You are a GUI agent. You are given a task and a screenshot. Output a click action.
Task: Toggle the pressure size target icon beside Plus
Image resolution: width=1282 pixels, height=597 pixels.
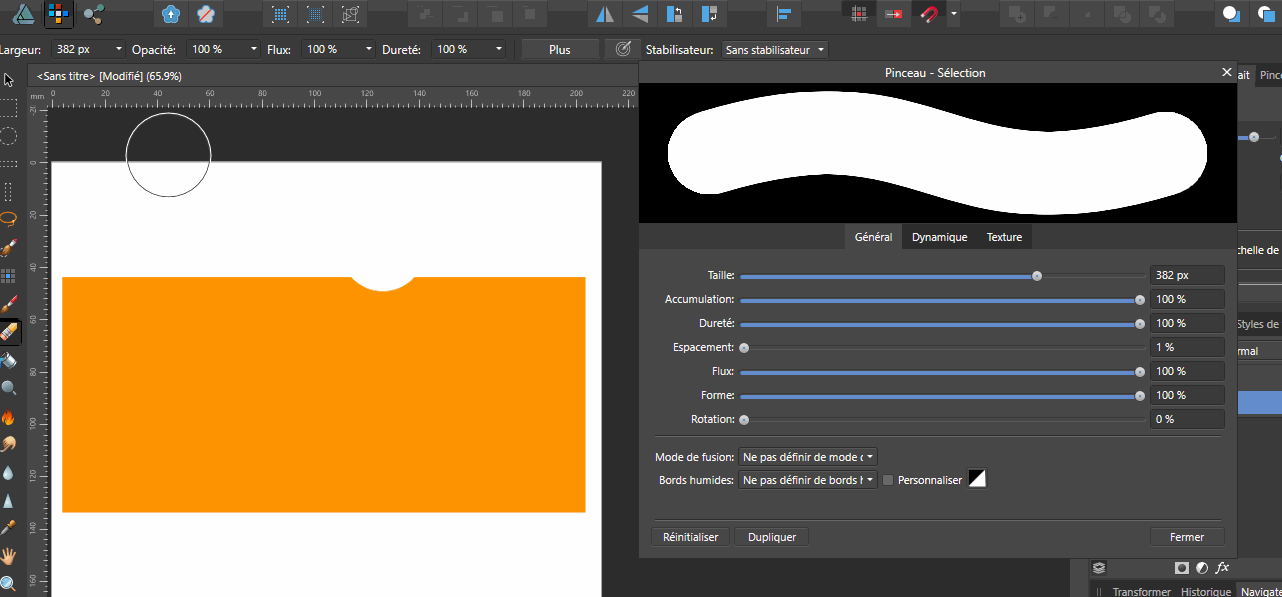[623, 49]
